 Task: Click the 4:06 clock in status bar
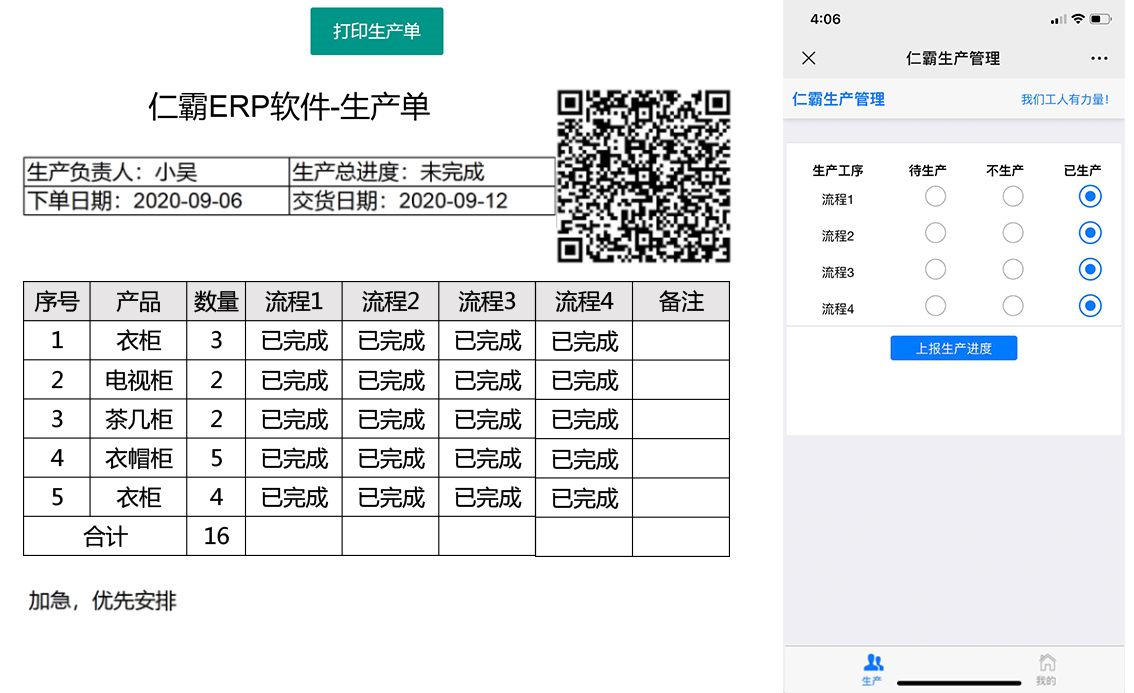(x=825, y=19)
